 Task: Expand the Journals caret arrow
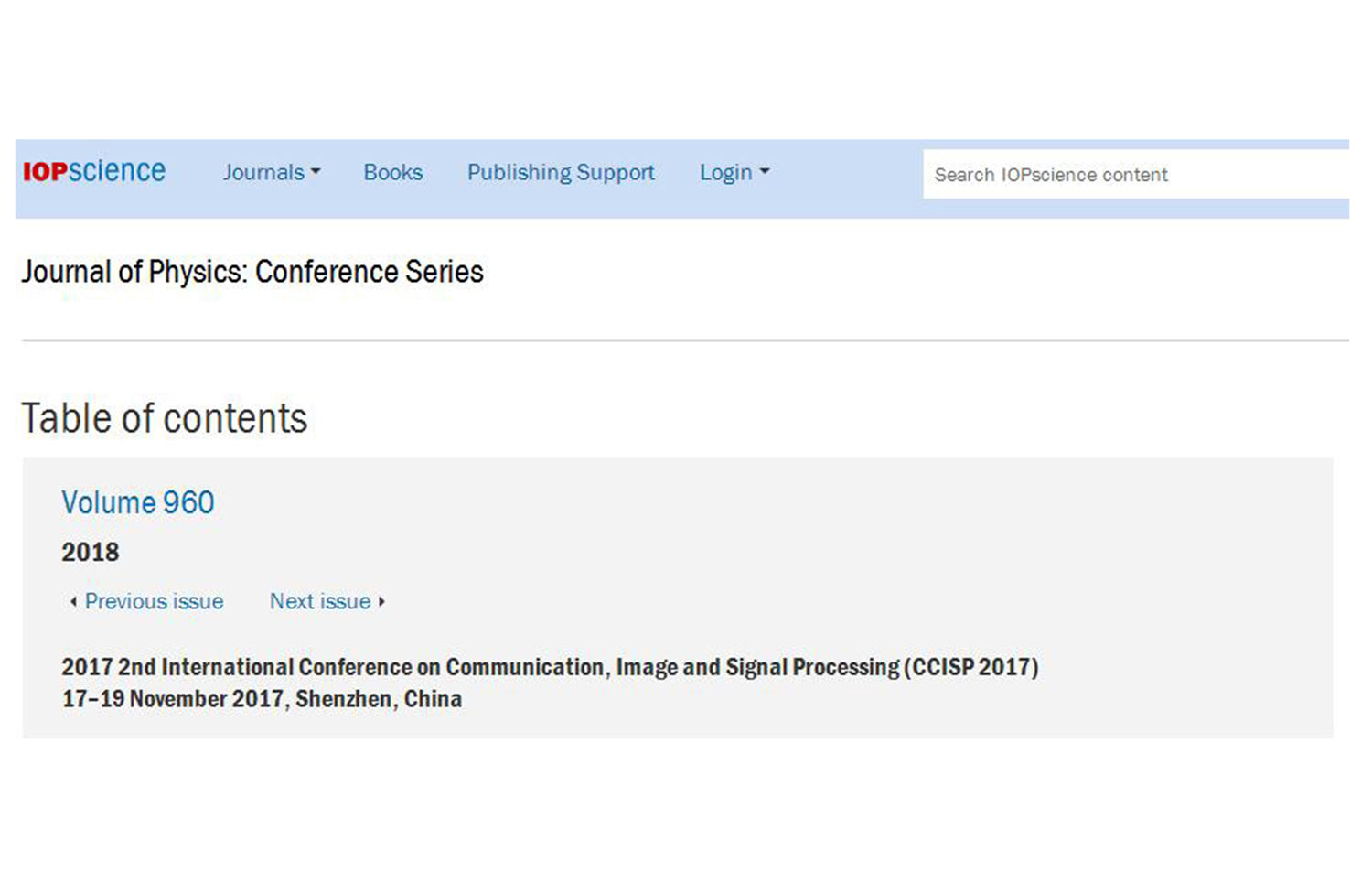[316, 172]
